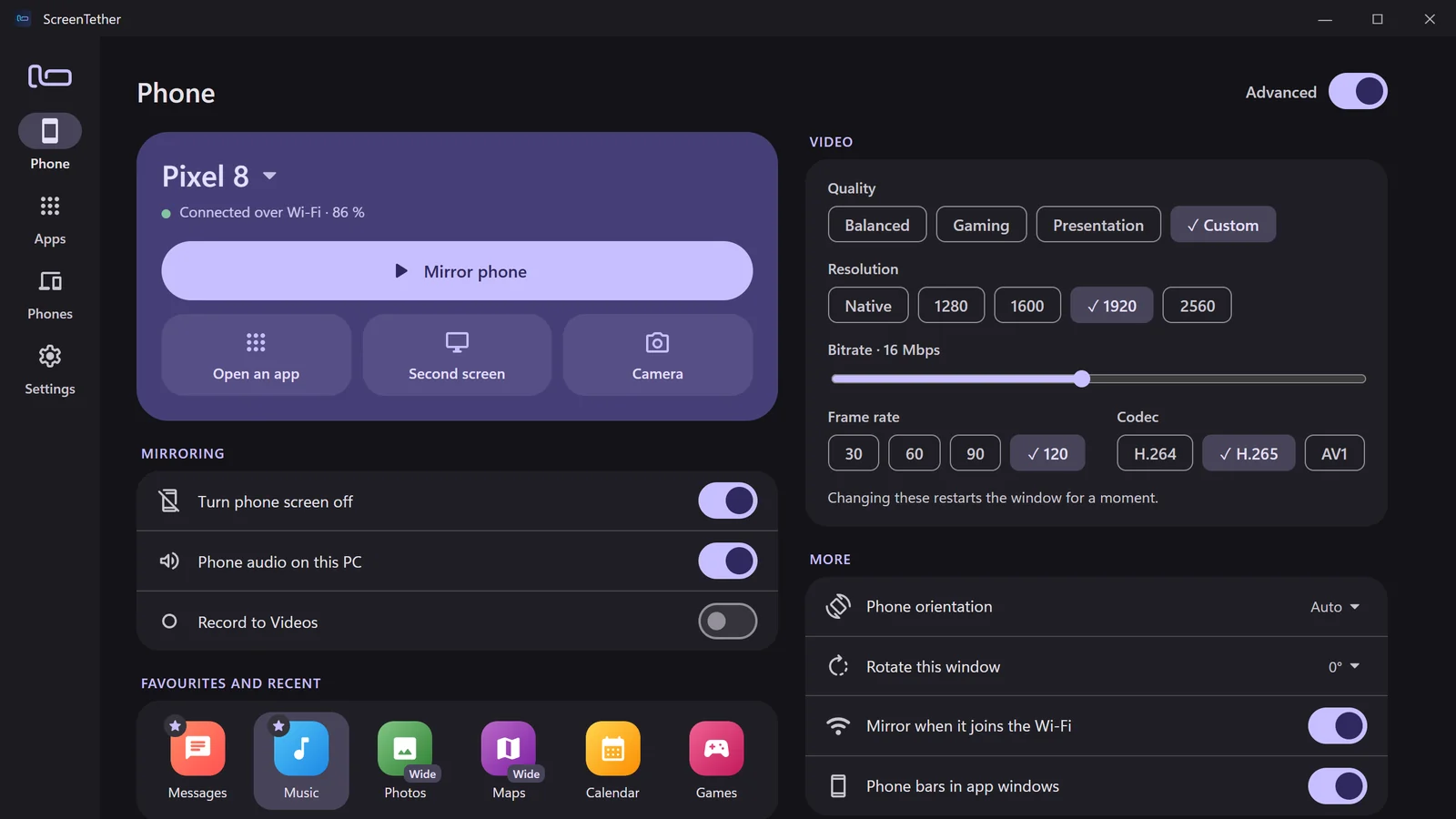Viewport: 1456px width, 819px height.
Task: Click the phone orientation rotate icon
Action: 838,606
